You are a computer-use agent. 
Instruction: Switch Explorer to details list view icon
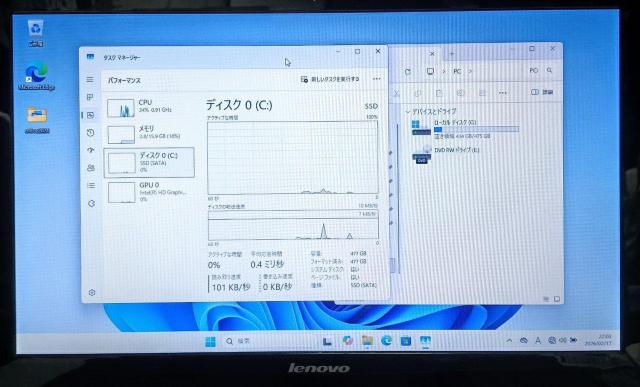point(546,299)
